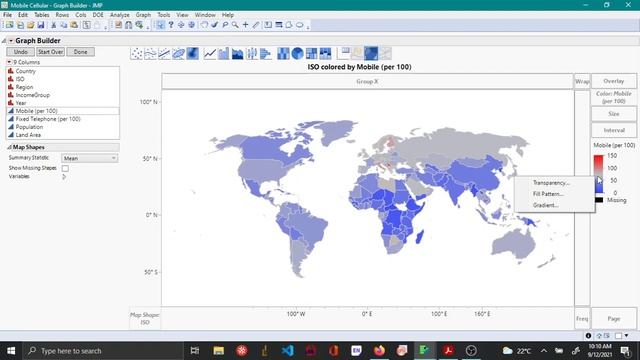Expand the Variables disclosure arrow
The width and height of the screenshot is (640, 360).
[64, 177]
